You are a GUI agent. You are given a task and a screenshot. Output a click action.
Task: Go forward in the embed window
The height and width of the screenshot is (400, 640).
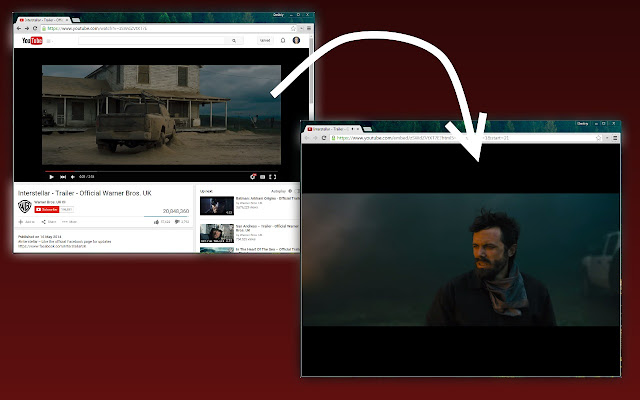tap(316, 138)
